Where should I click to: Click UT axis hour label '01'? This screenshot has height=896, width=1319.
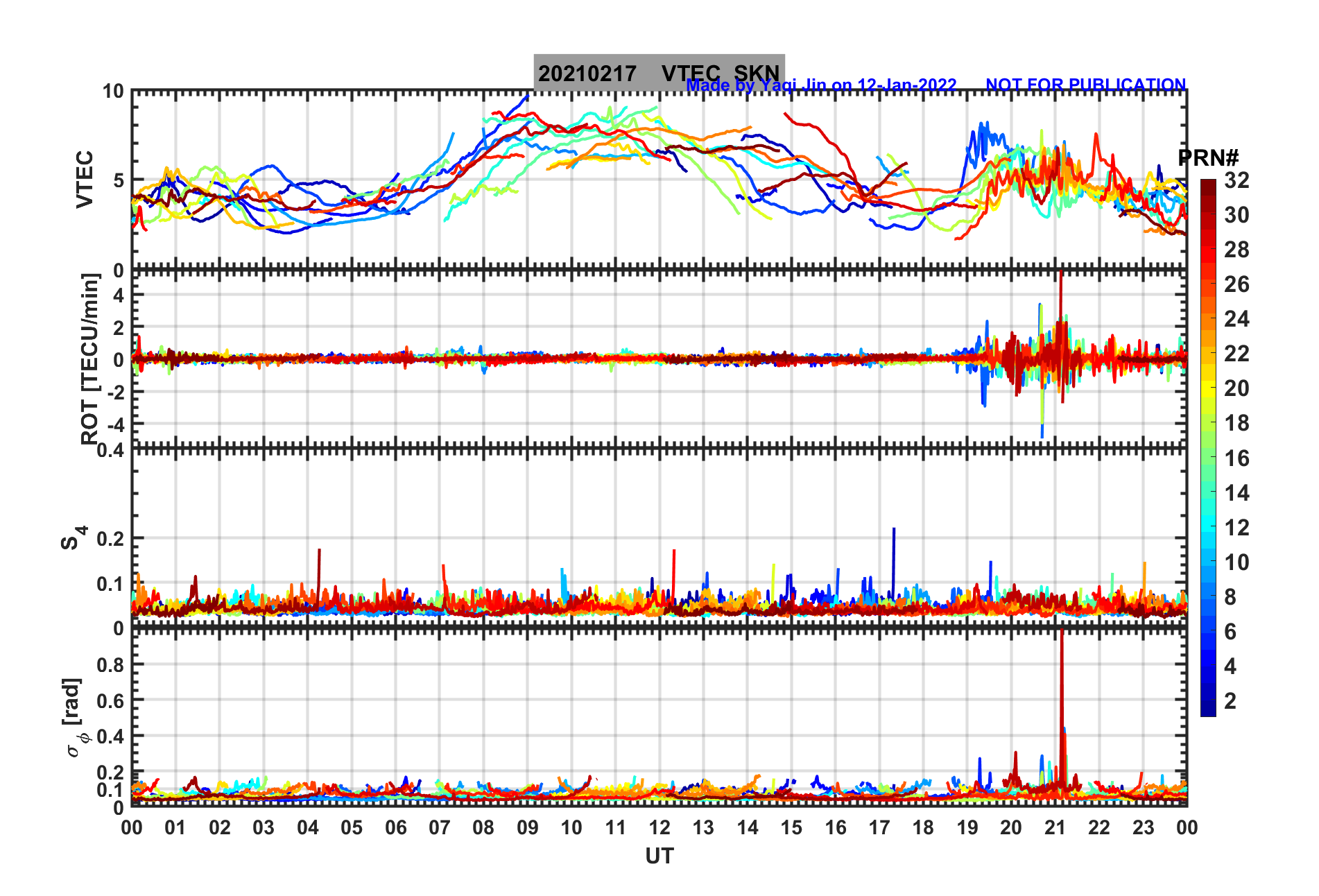[175, 827]
